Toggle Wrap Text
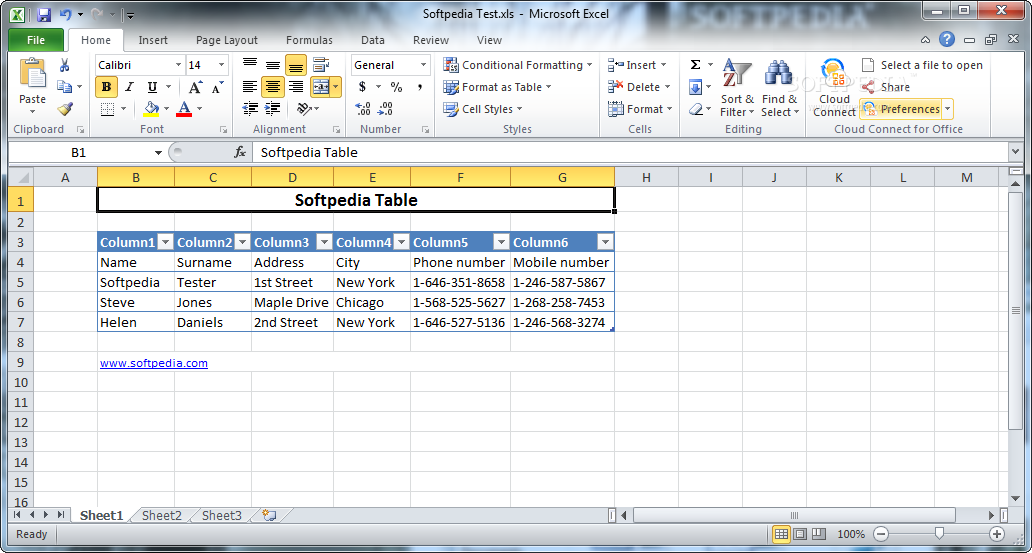Screen dimensions: 1032x553 [x=321, y=65]
